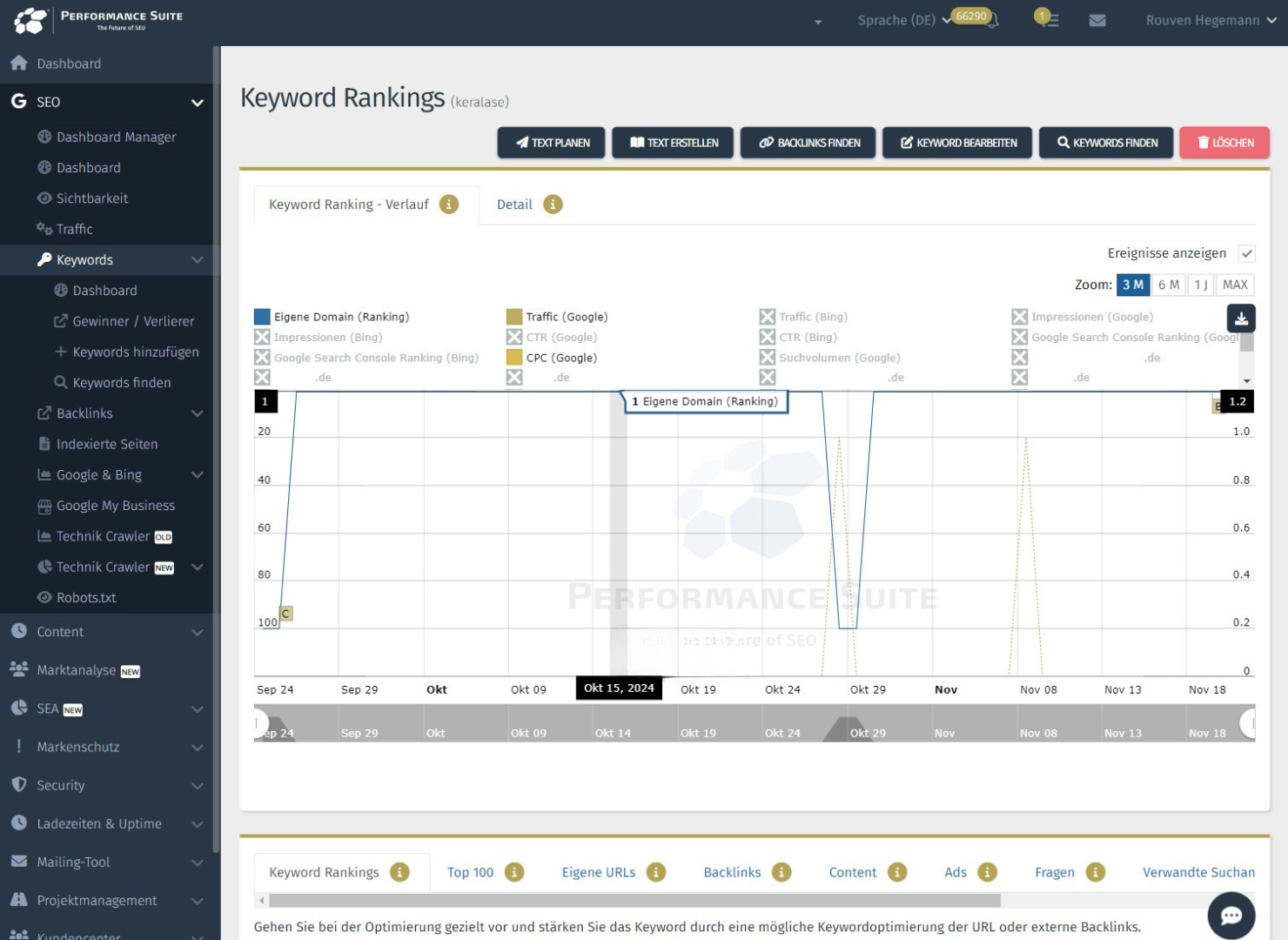
Task: Toggle the CTR (Google) legend series
Action: click(514, 337)
